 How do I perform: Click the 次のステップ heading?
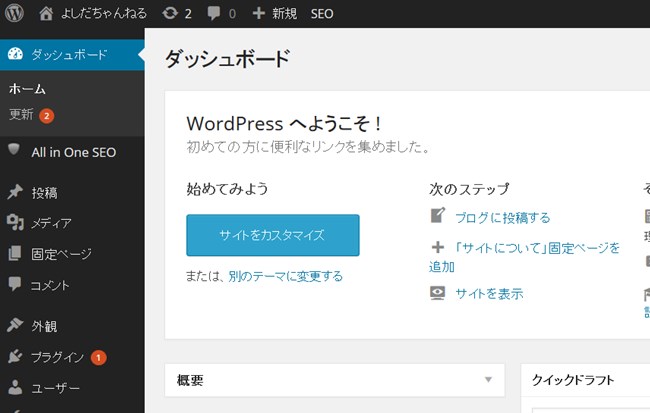coord(469,189)
